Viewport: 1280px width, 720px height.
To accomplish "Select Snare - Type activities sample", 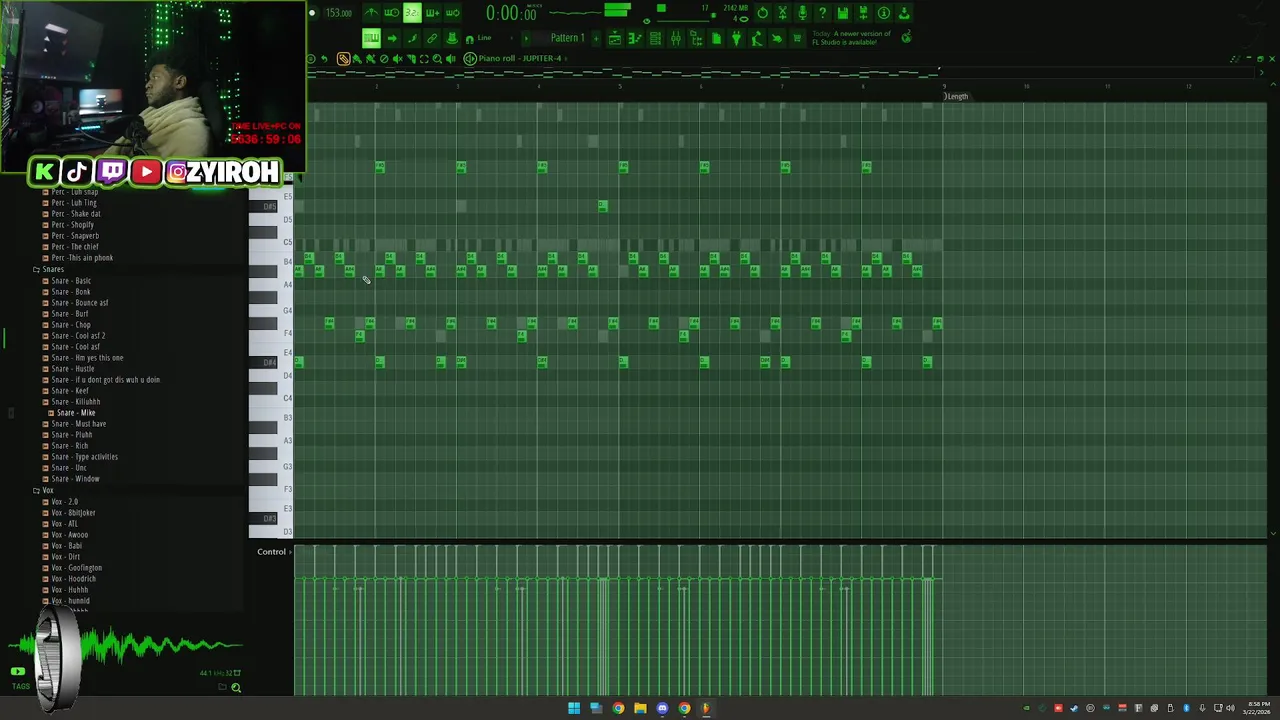I will click(85, 457).
